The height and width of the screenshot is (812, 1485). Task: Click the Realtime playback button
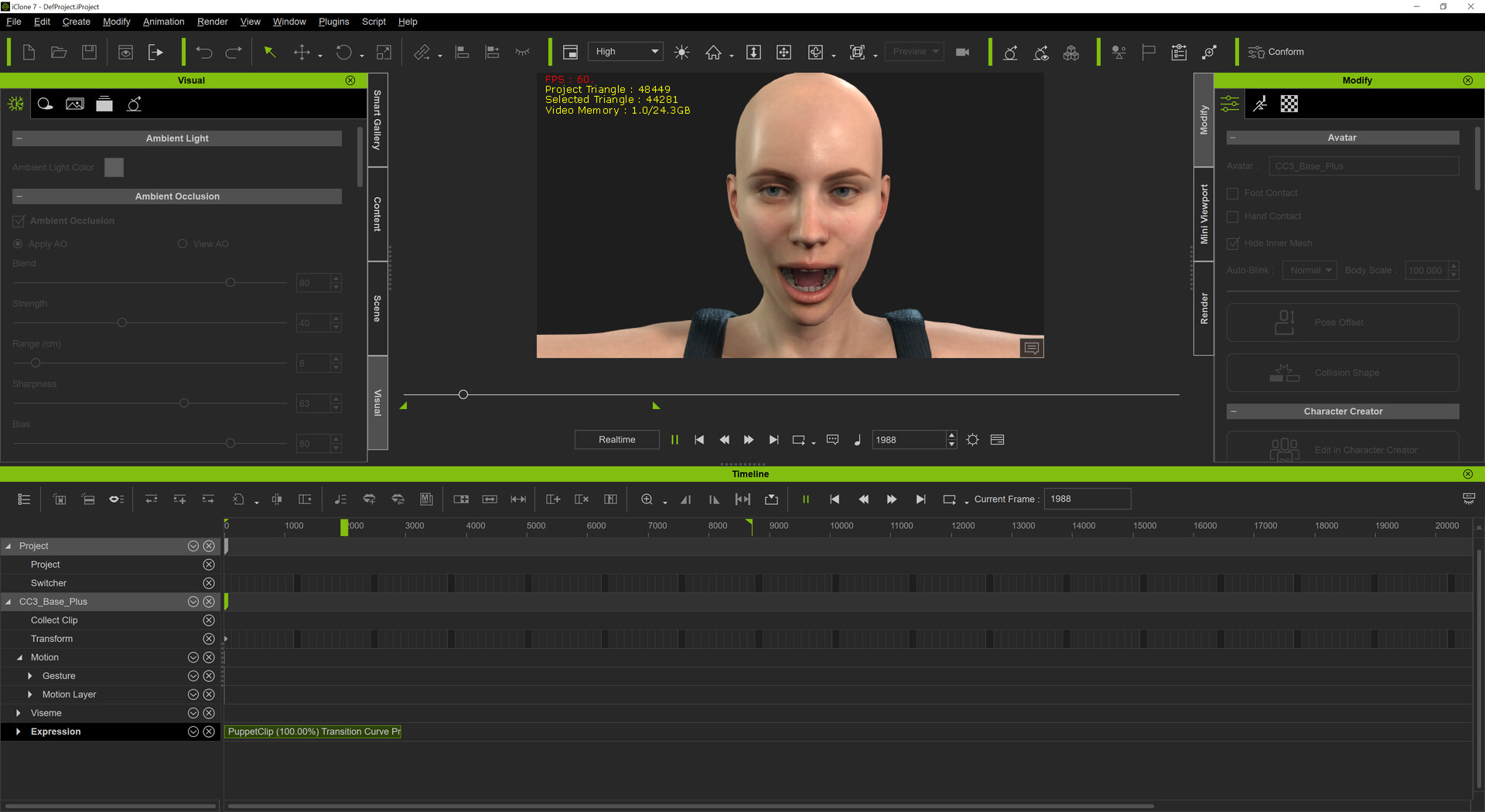[616, 438]
